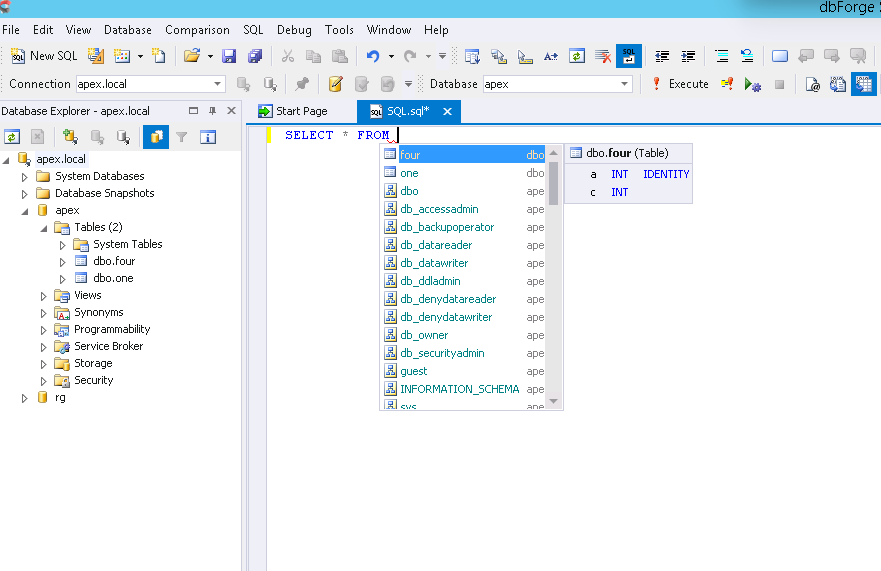Click the Execute button

(680, 84)
